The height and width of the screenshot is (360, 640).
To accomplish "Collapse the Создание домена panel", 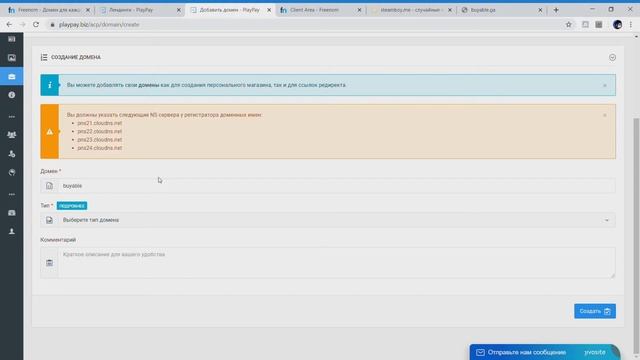I will [x=612, y=58].
